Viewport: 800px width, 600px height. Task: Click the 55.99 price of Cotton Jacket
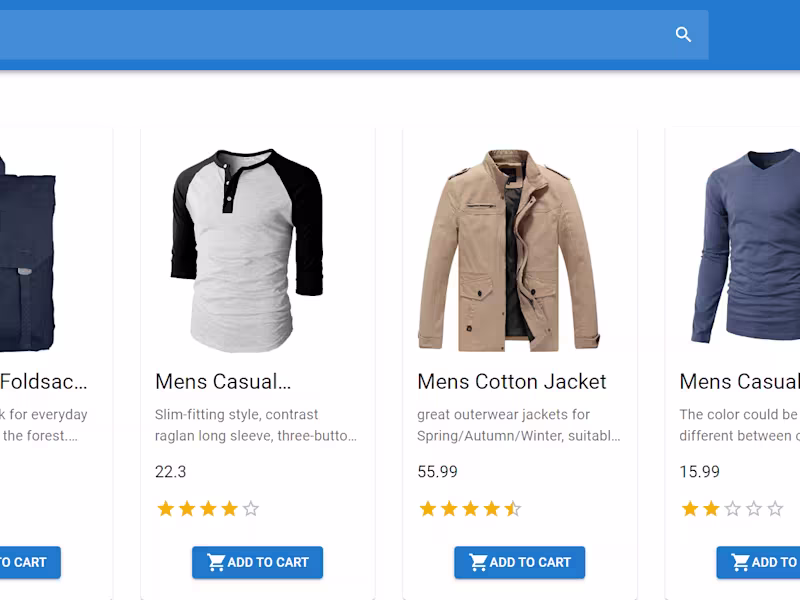[x=437, y=472]
